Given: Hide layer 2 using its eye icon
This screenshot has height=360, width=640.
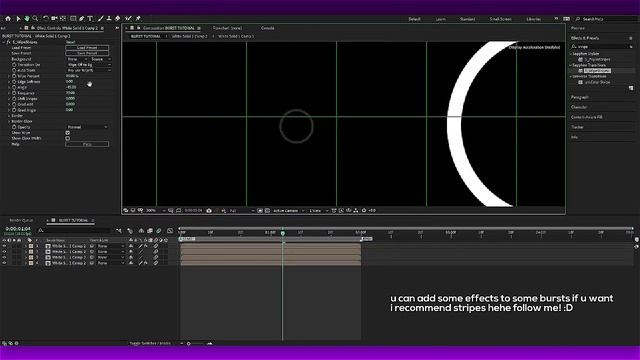Looking at the screenshot, I should pos(4,252).
